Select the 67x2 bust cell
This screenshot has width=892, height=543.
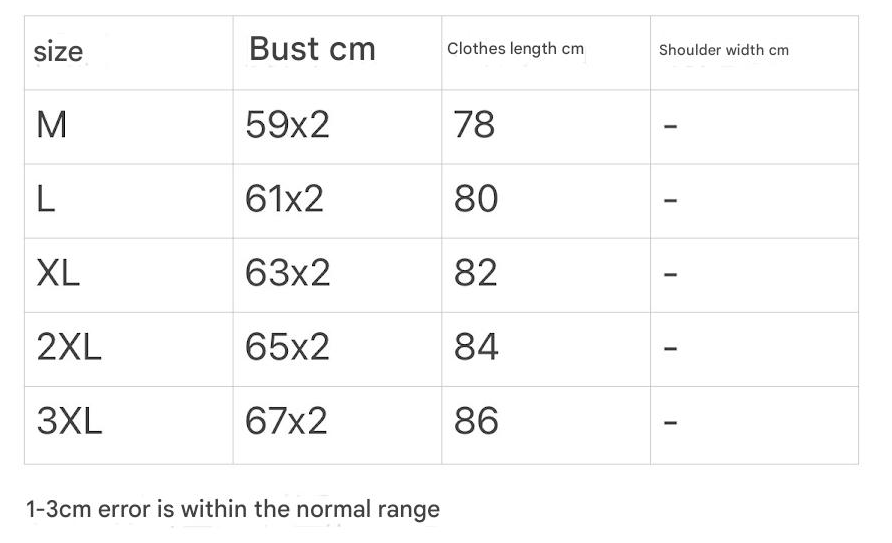286,421
